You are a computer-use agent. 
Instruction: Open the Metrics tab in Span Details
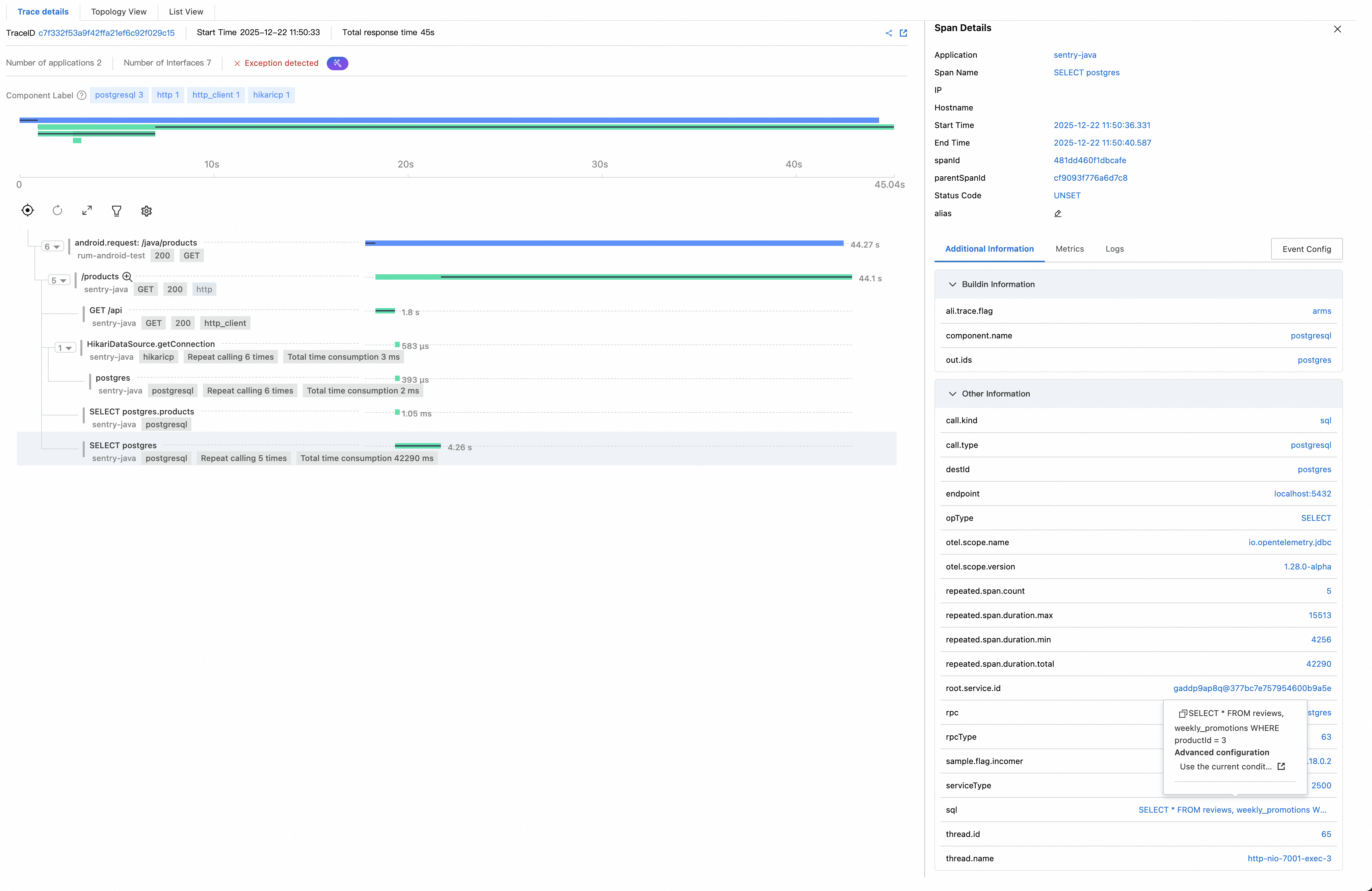(x=1070, y=249)
